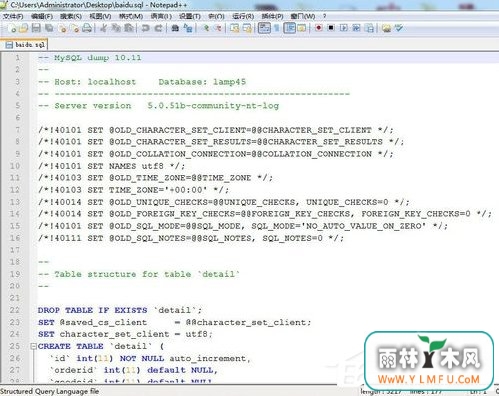Click the Print icon in toolbar
Viewport: 499px width, 396px height.
point(87,28)
